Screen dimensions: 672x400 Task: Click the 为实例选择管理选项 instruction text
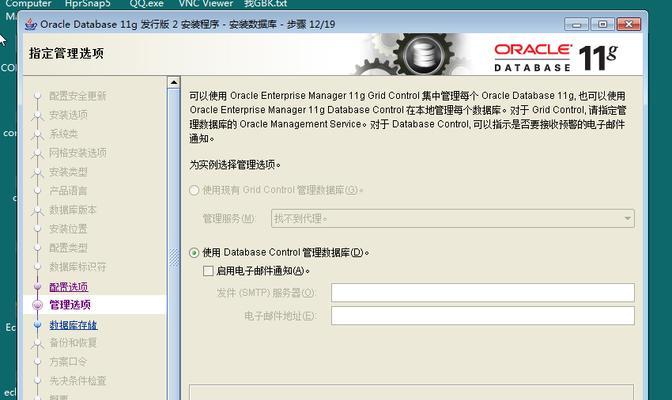pyautogui.click(x=235, y=165)
